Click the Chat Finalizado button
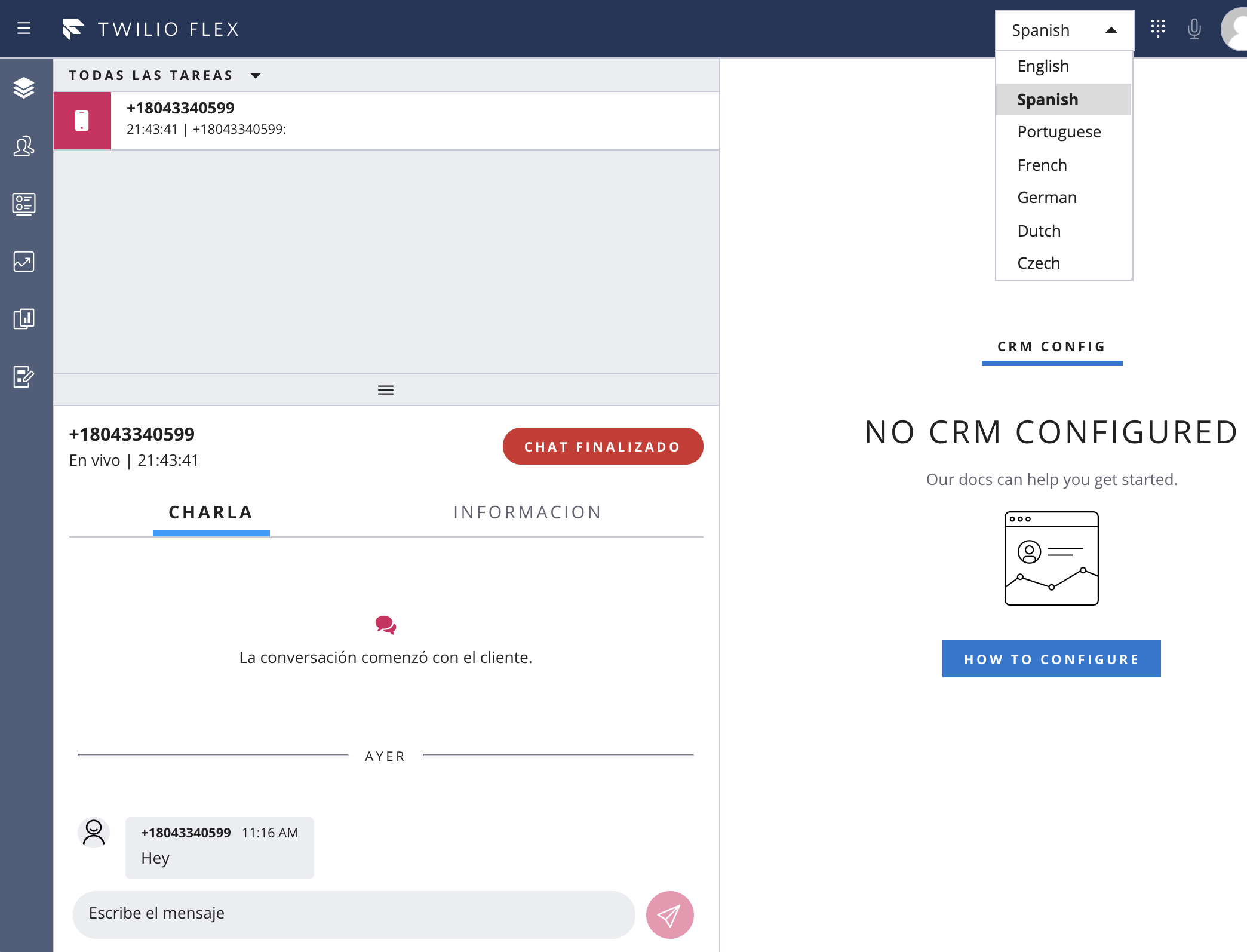This screenshot has width=1247, height=952. 603,447
